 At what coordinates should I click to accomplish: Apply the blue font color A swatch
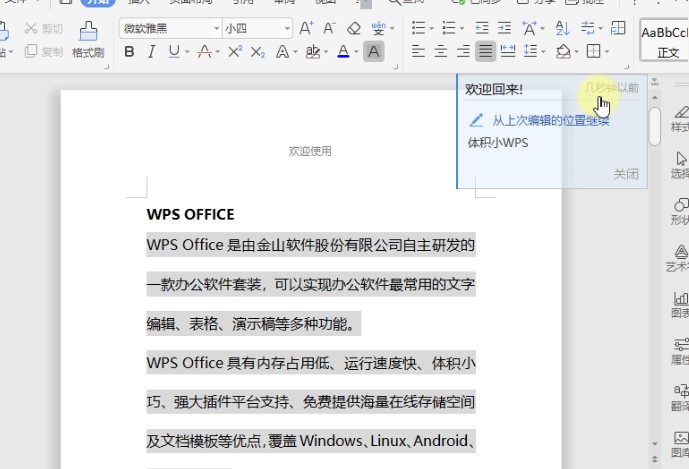coord(343,52)
